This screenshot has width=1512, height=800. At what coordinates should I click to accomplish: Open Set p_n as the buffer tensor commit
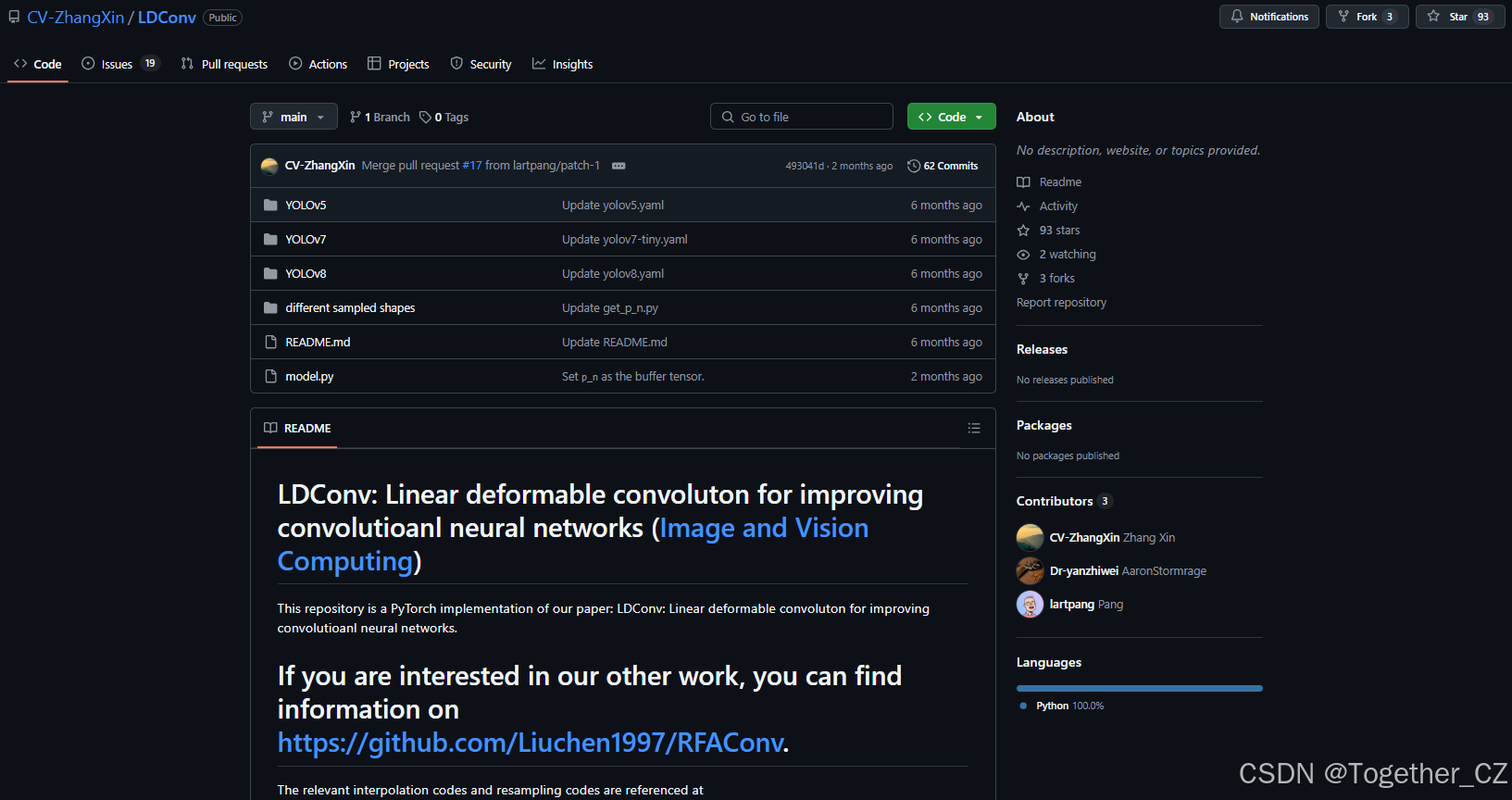pos(633,376)
